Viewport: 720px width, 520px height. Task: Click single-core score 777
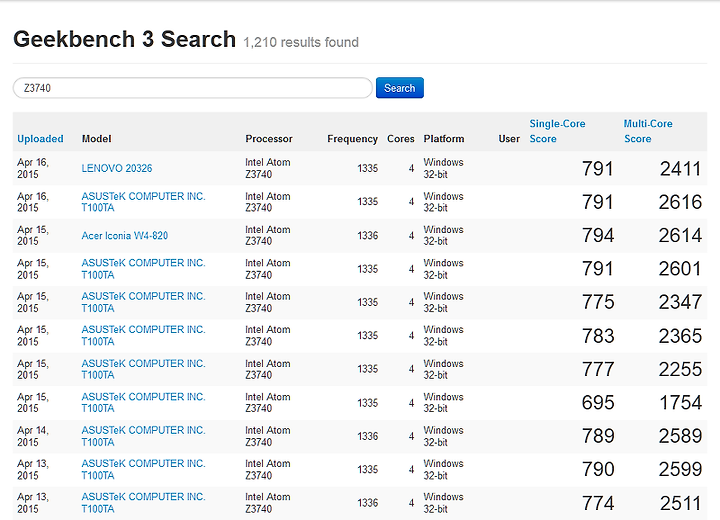[598, 369]
